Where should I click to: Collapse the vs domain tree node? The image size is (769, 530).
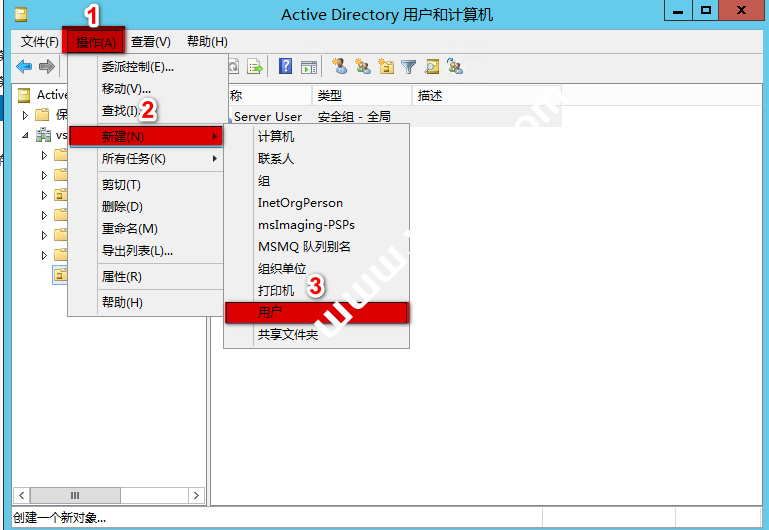point(26,135)
